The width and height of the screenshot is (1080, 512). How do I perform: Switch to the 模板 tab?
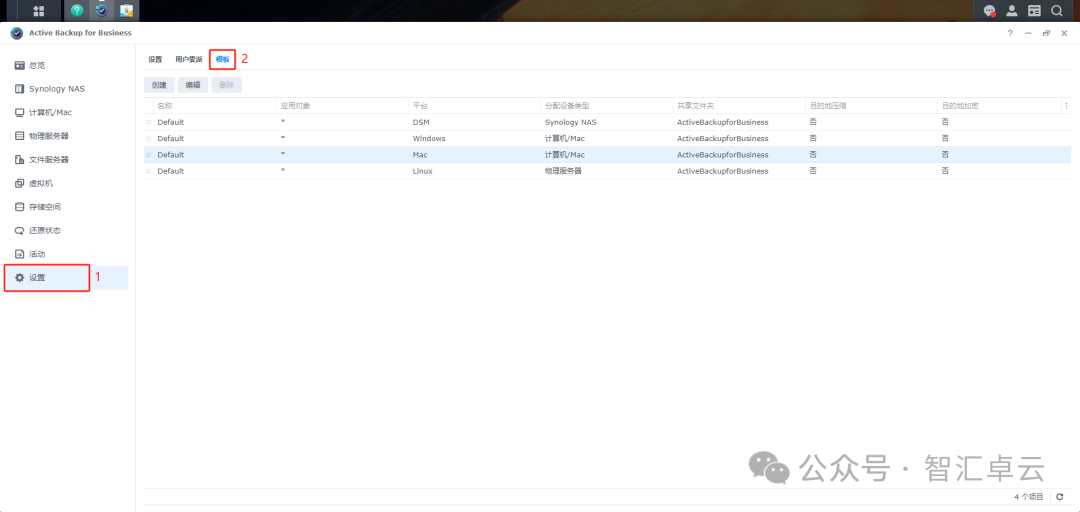222,59
